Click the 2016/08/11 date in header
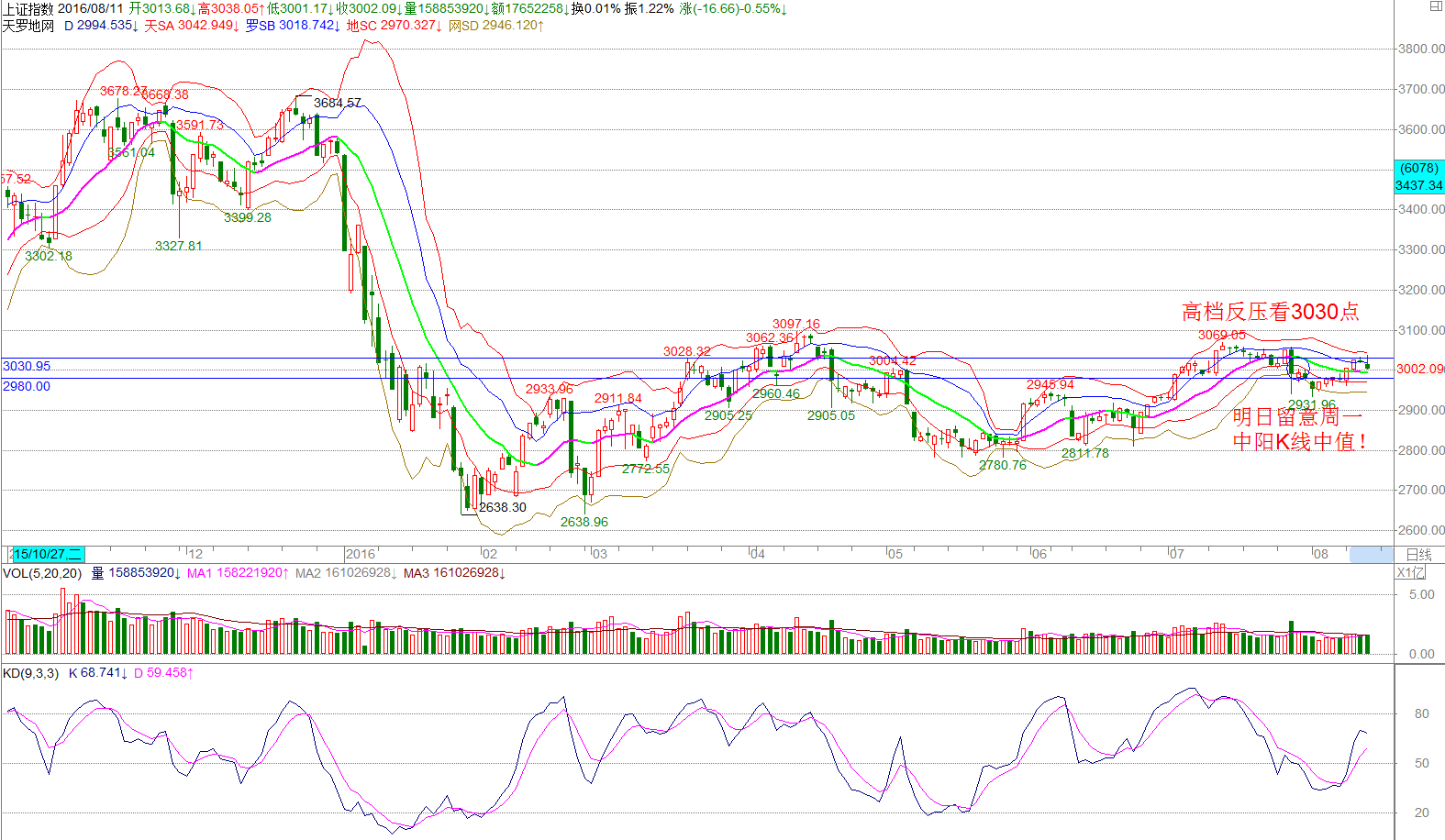Image resolution: width=1445 pixels, height=840 pixels. pos(91,8)
